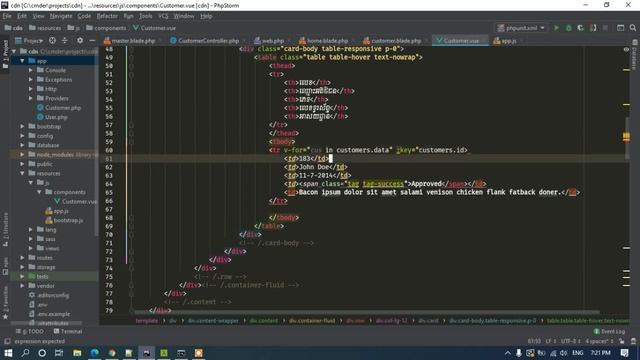Expand the Exceptions folder

click(31, 80)
